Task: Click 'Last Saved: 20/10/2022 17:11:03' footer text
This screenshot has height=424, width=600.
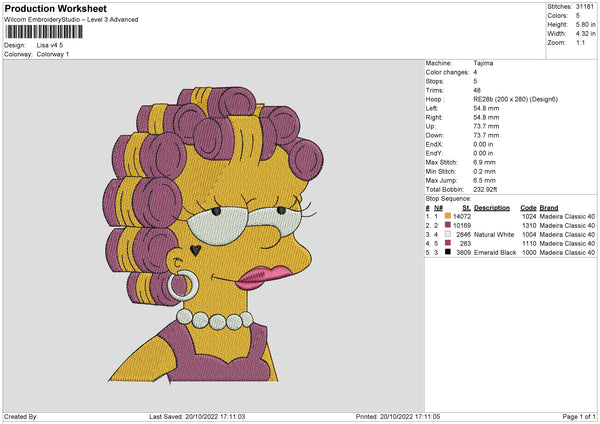Action: click(197, 416)
